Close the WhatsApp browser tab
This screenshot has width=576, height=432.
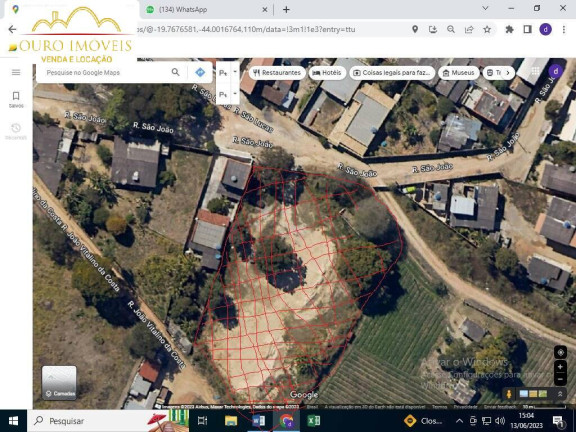pyautogui.click(x=265, y=10)
